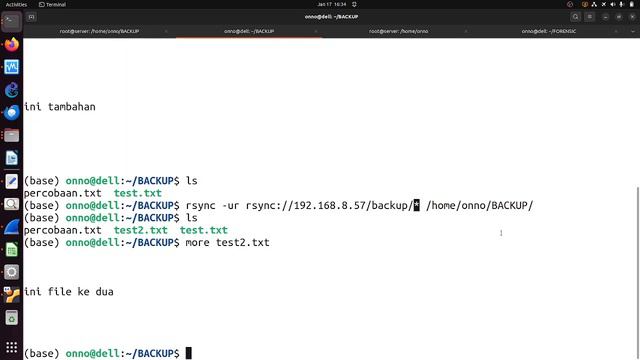640x360 pixels.
Task: Open the blue swirl browser dock icon
Action: click(x=11, y=90)
